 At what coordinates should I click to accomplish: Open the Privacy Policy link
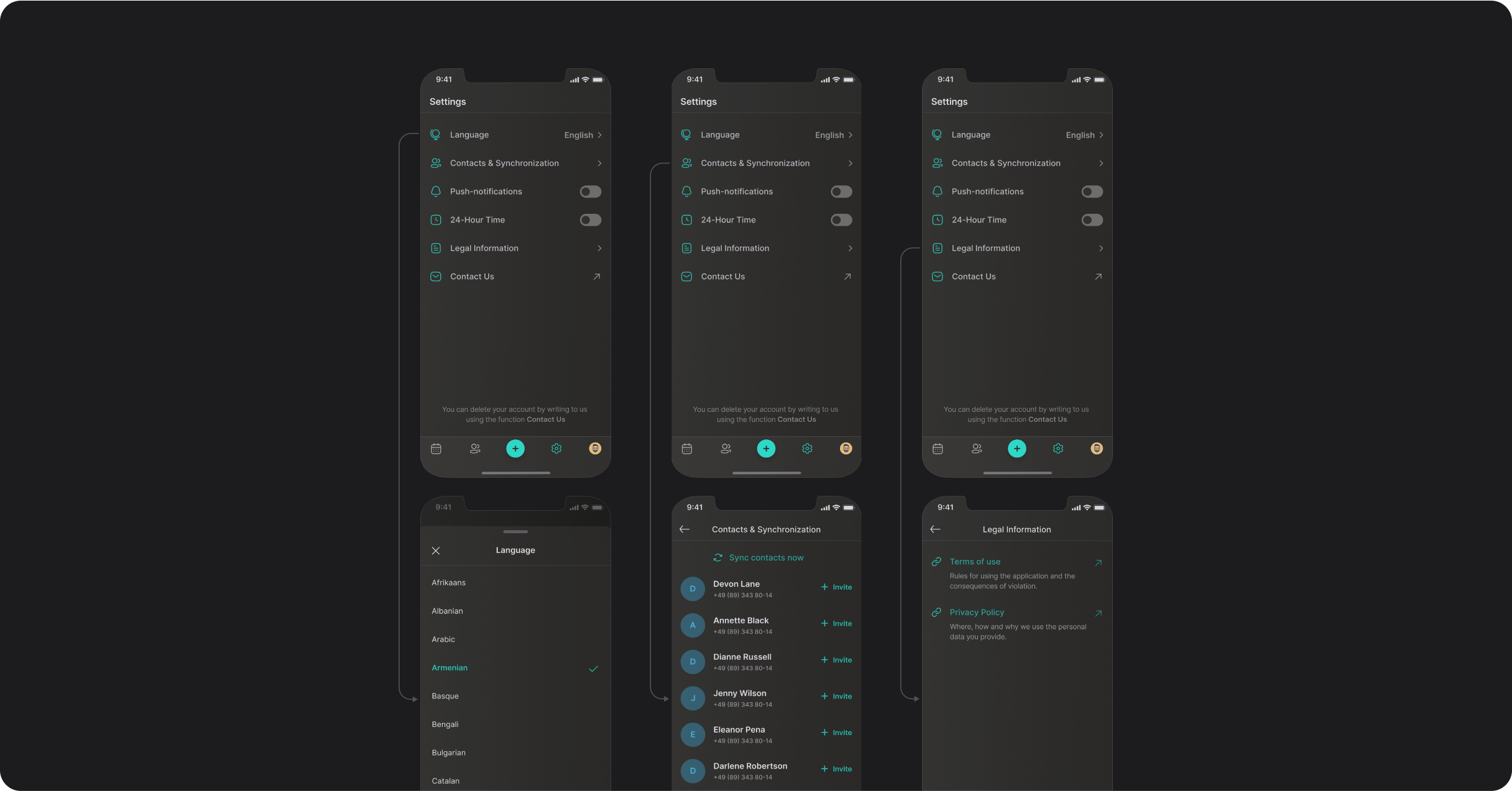pyautogui.click(x=977, y=612)
